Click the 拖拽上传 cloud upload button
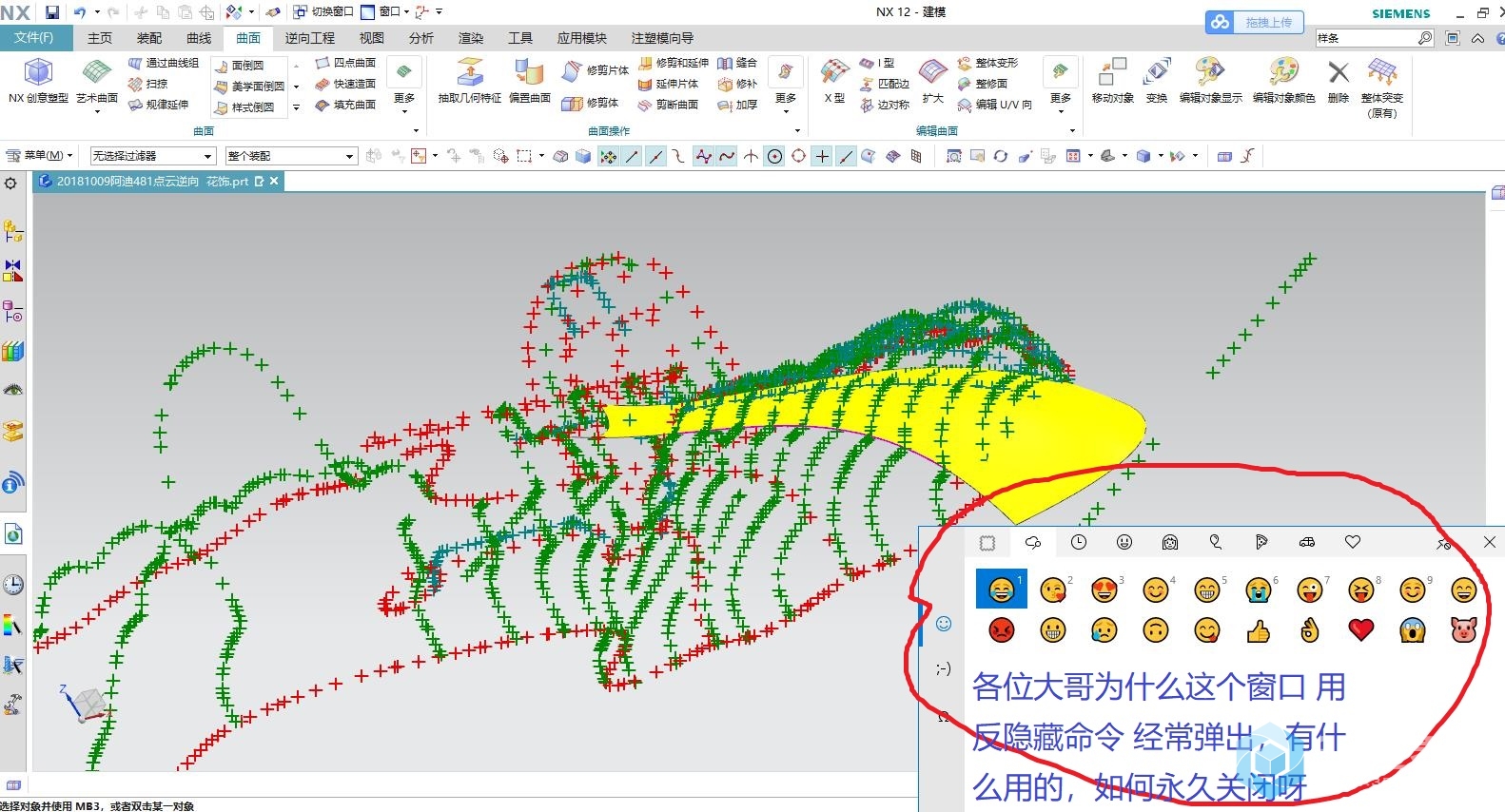 click(x=1255, y=22)
